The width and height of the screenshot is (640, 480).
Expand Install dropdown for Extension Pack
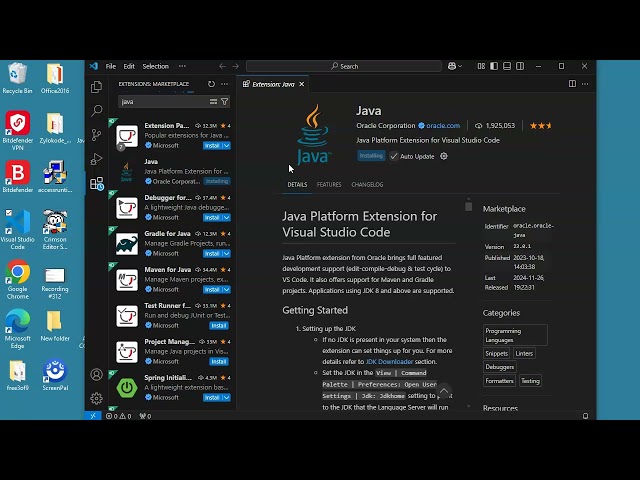tap(227, 146)
